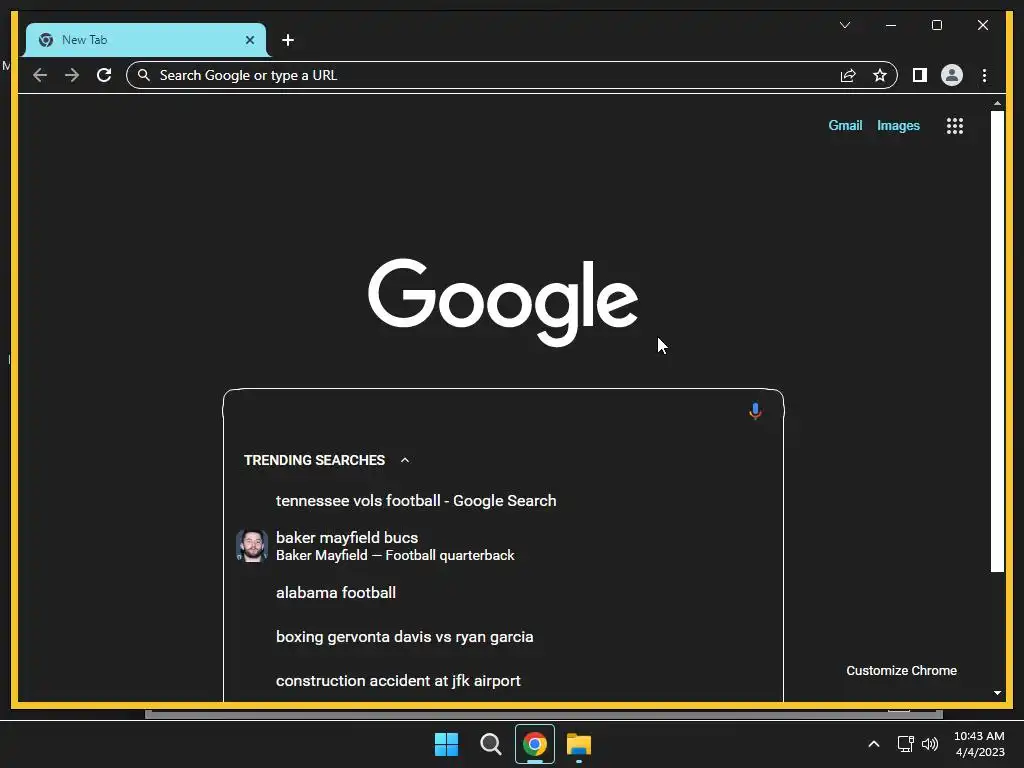Open File Explorer from taskbar

tap(579, 744)
